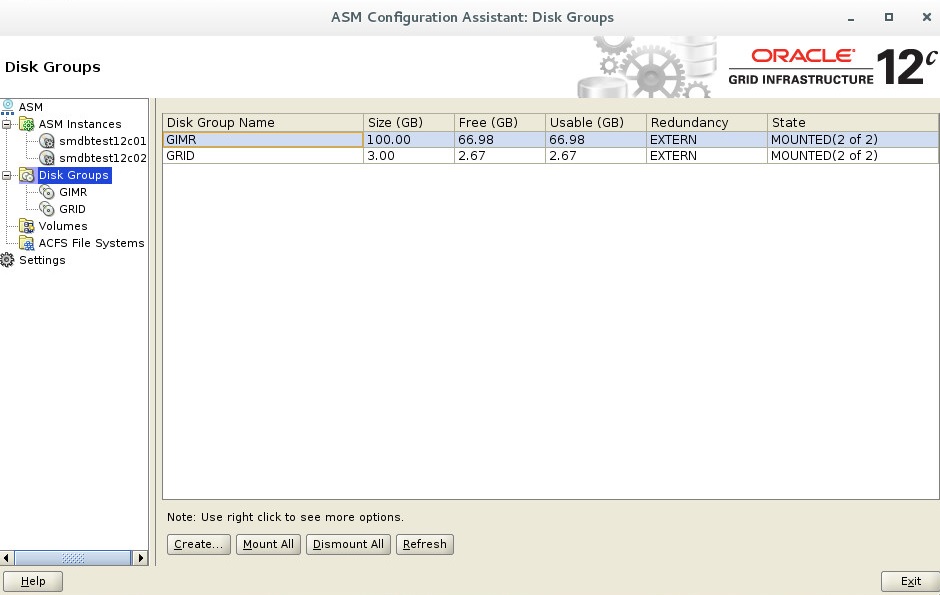940x595 pixels.
Task: Click the 66.98 Free (GB) cell
Action: click(x=500, y=140)
